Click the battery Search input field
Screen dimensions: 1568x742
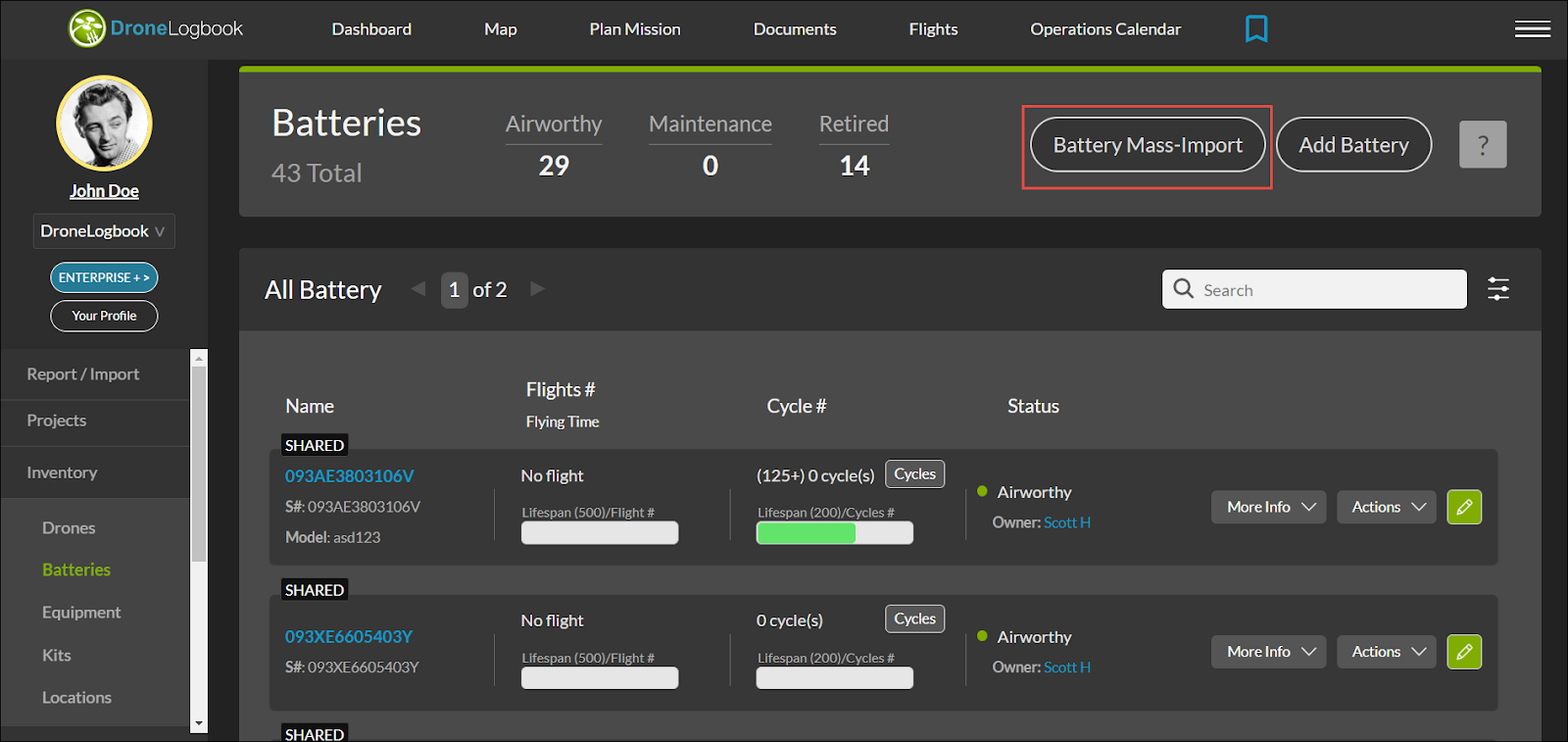(x=1314, y=289)
